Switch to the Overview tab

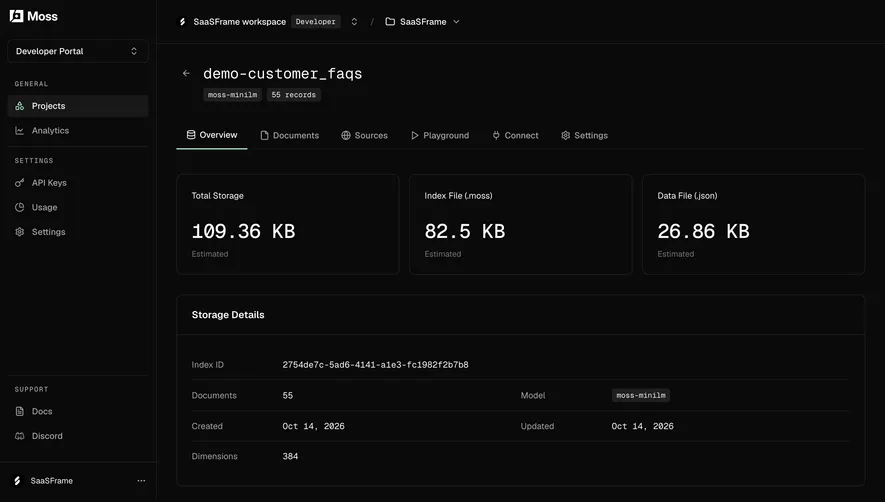click(x=212, y=135)
